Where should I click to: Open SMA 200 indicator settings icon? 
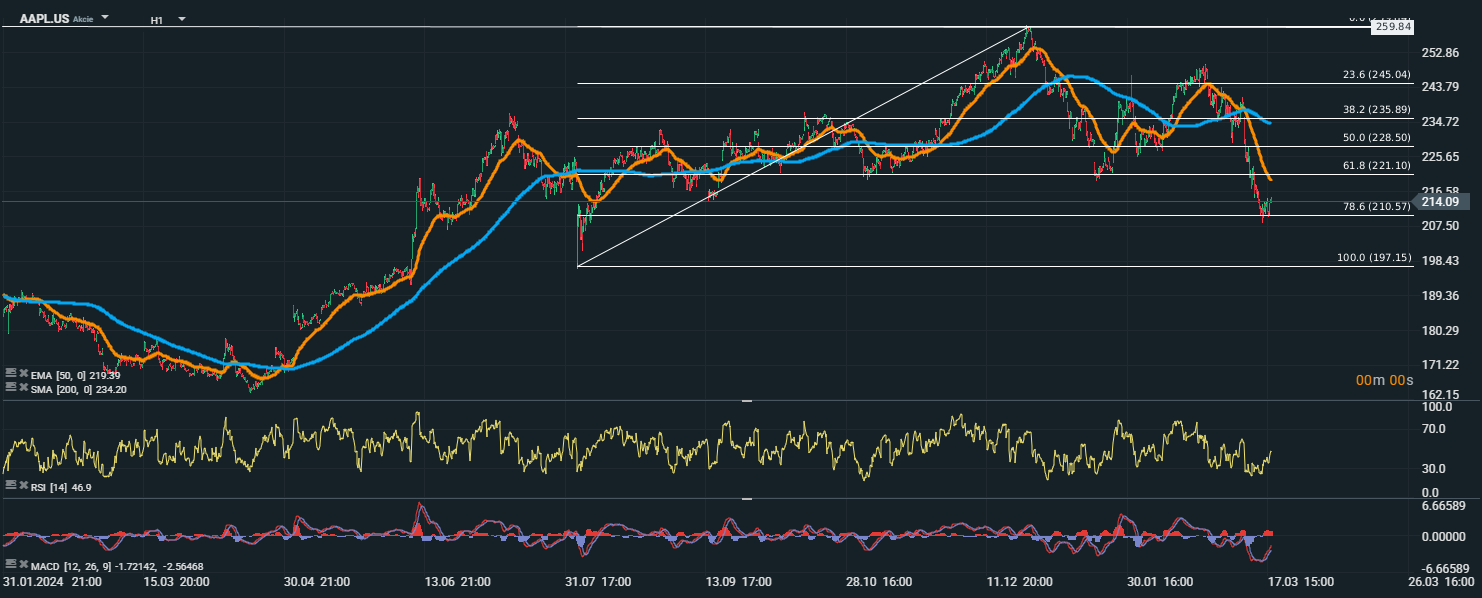pos(10,386)
